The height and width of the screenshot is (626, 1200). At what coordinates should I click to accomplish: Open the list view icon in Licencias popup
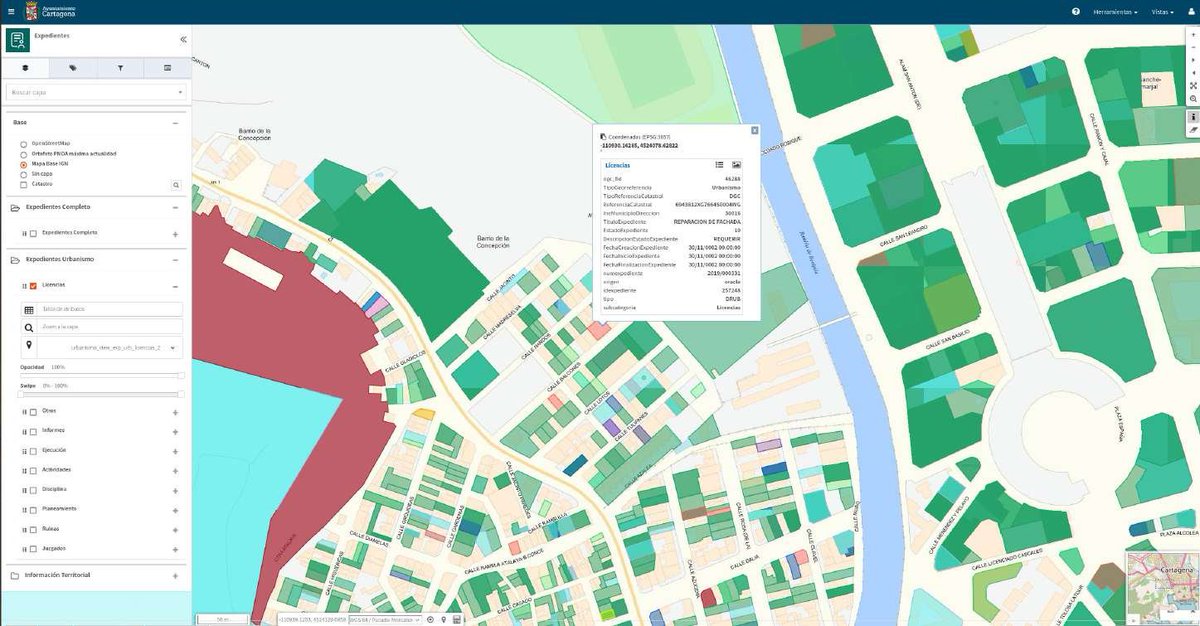pyautogui.click(x=718, y=165)
